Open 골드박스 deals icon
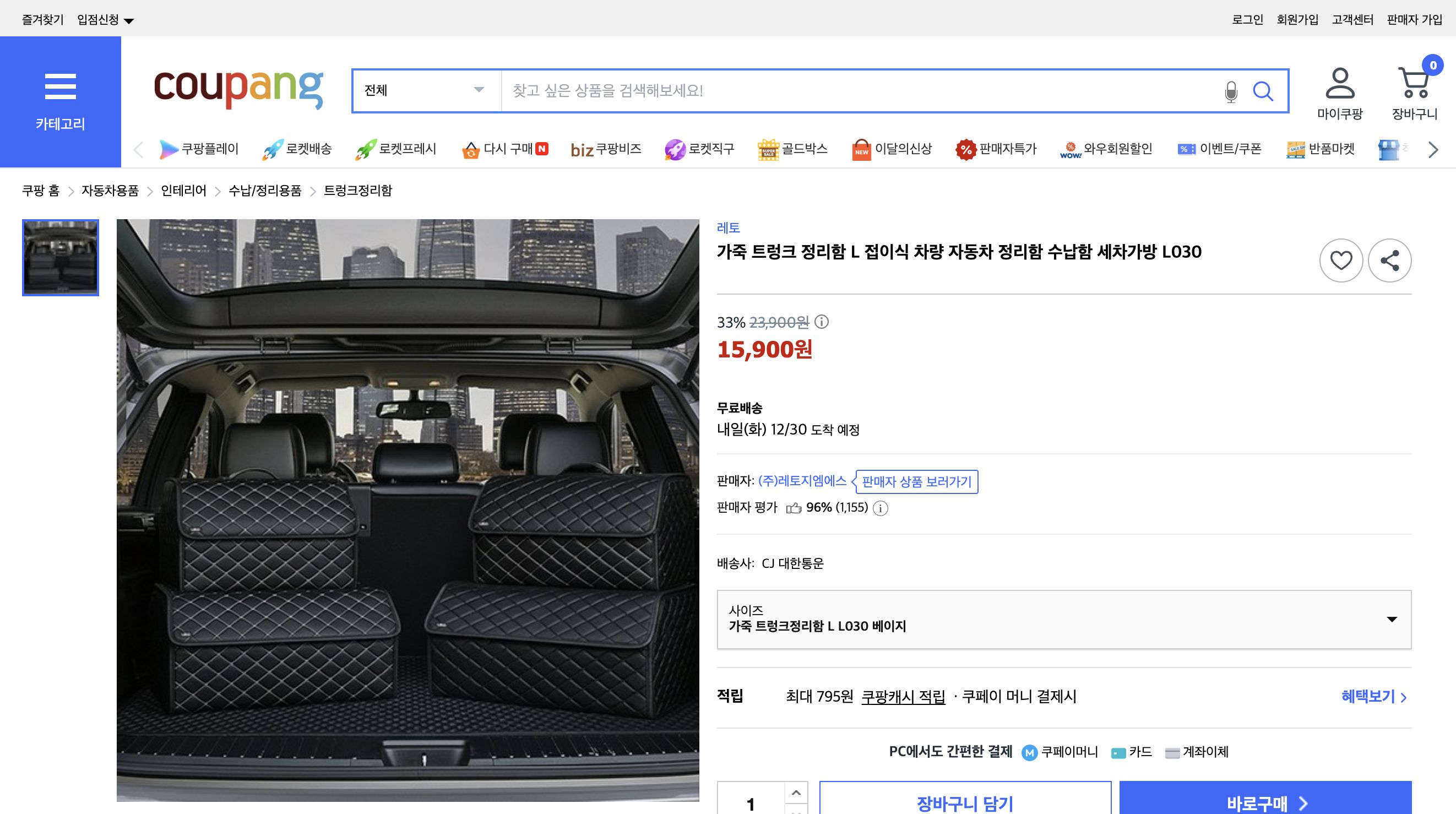1456x814 pixels. click(768, 148)
